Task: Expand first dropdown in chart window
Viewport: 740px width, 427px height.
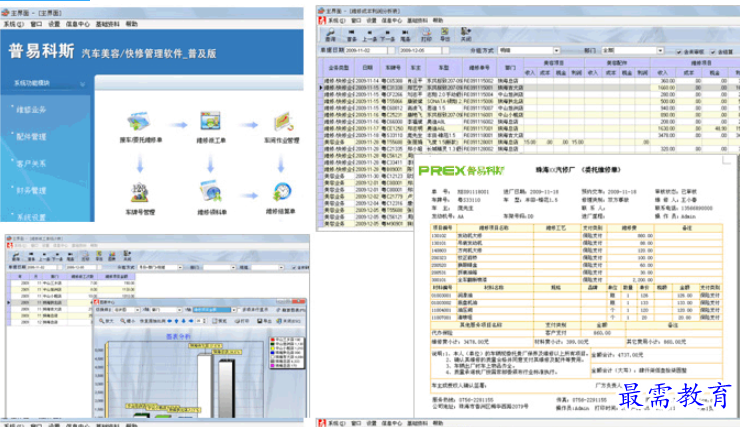Action: coord(137,310)
